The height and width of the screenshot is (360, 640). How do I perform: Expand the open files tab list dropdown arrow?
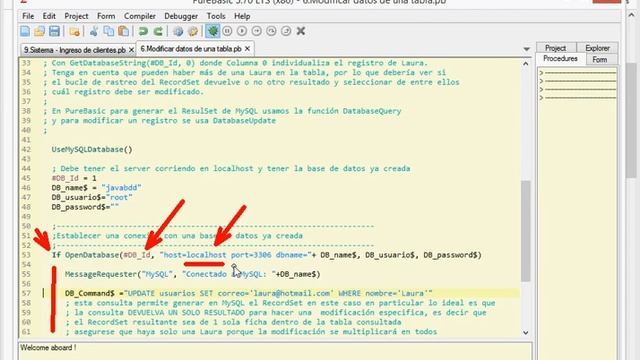pos(527,49)
